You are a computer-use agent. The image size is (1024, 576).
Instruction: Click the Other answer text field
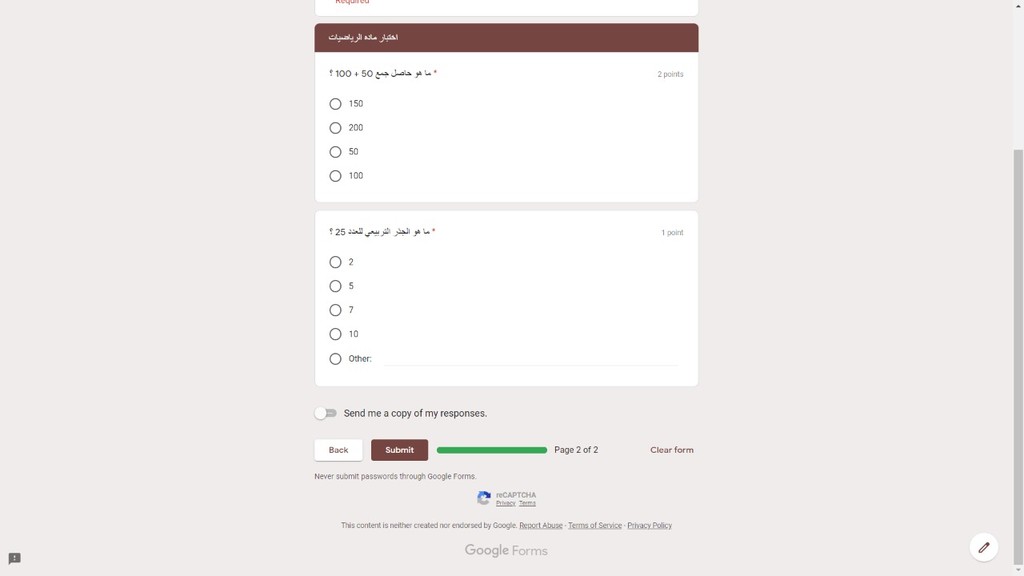(530, 359)
